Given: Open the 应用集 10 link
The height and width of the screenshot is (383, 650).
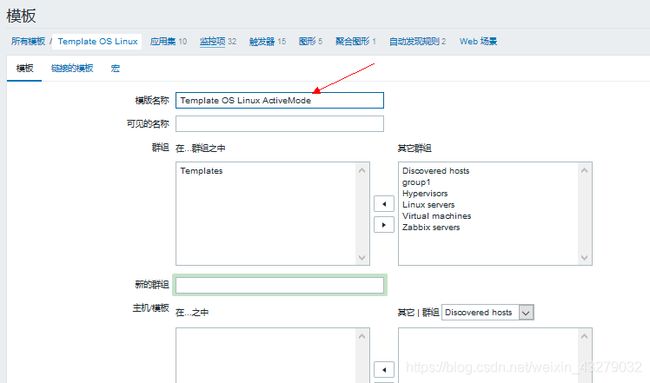Looking at the screenshot, I should tap(168, 41).
